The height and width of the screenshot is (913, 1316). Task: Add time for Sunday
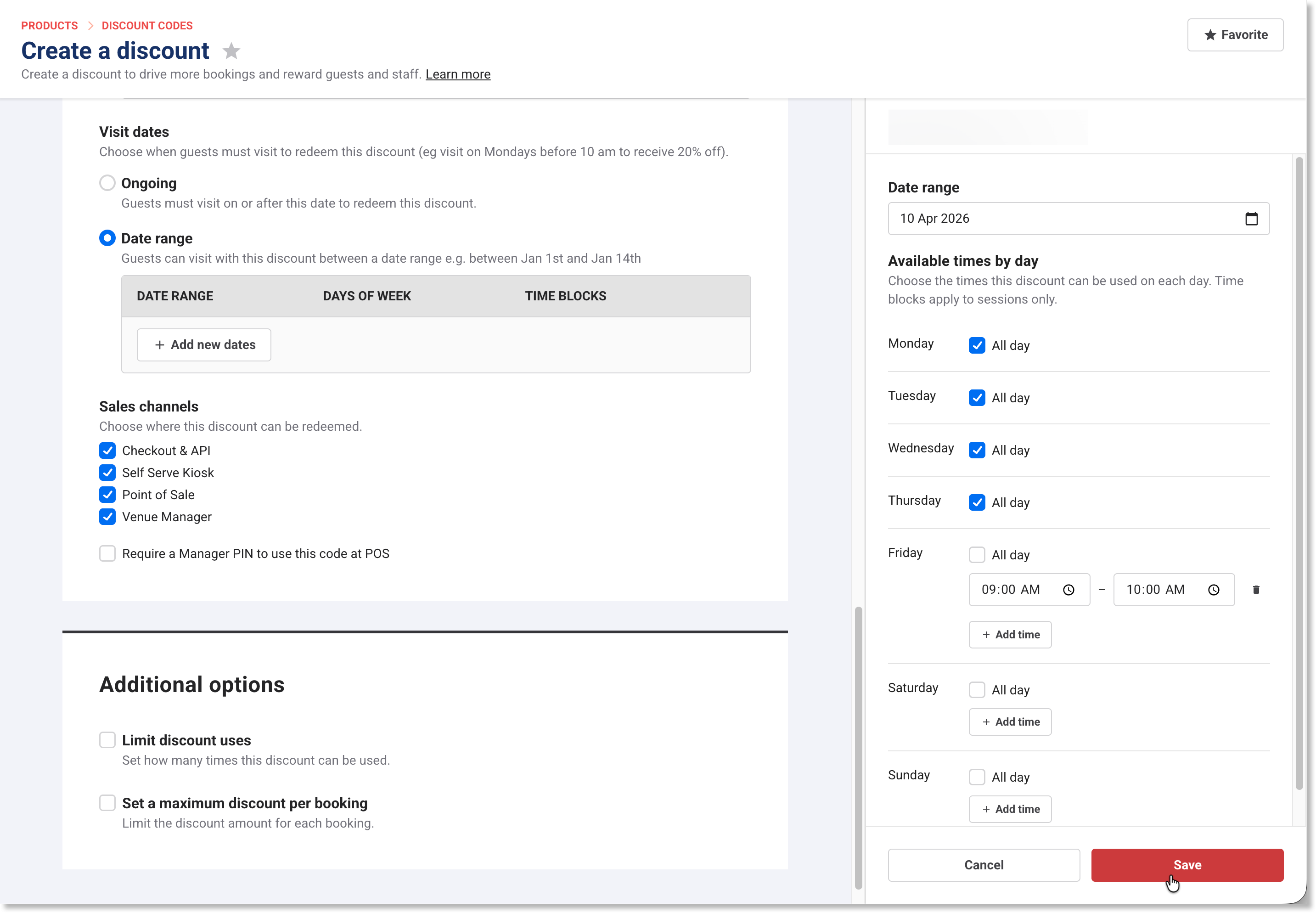coord(1009,809)
